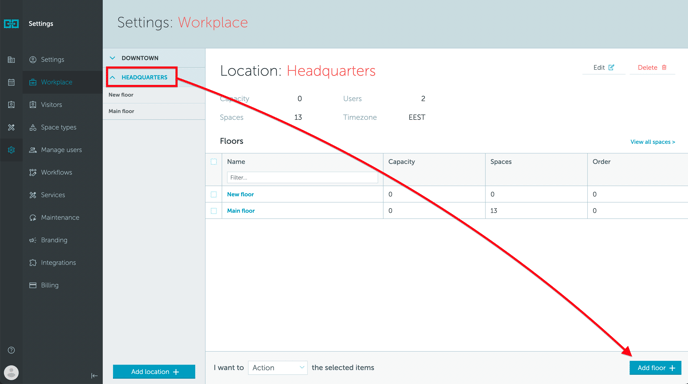
Task: Select the gear icon in left rail
Action: (11, 150)
